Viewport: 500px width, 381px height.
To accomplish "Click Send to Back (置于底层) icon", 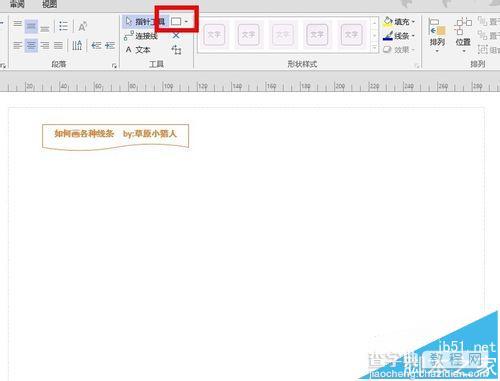I will point(482,35).
